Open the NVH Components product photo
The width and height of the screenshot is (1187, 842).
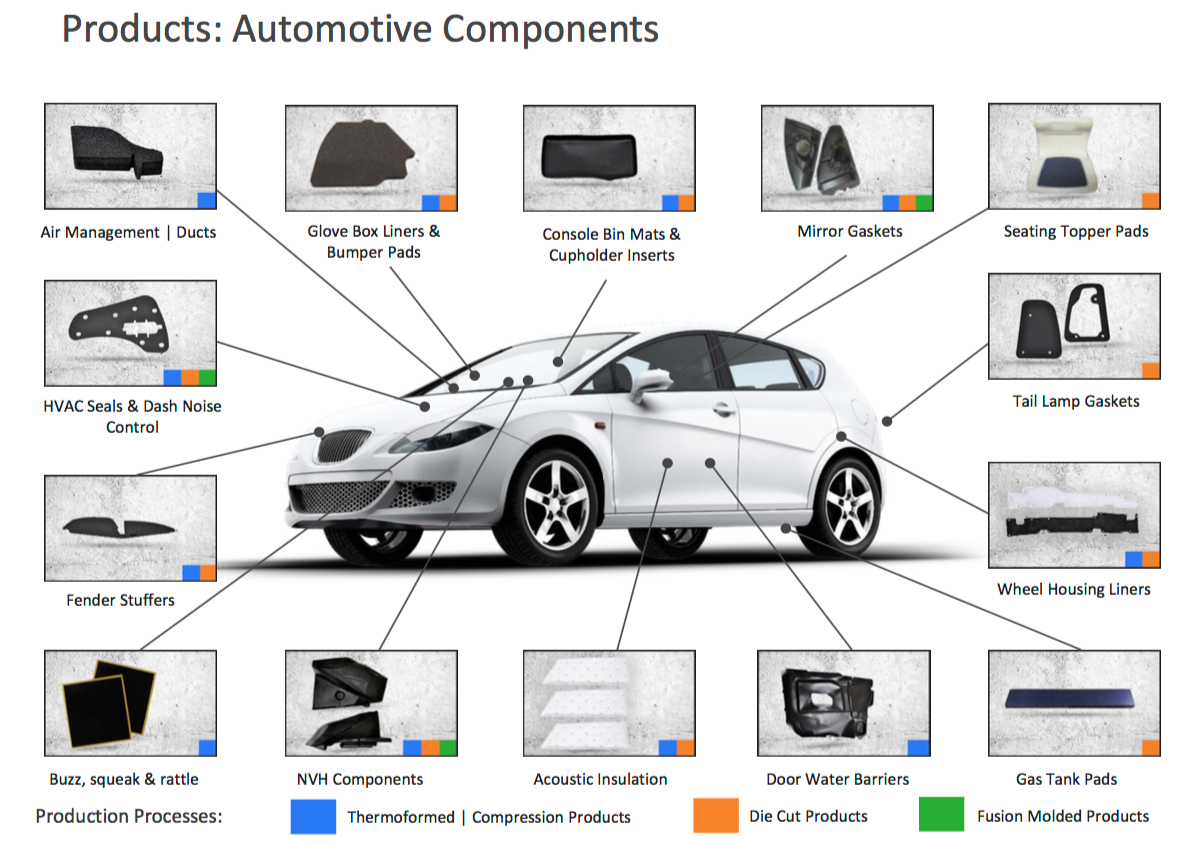point(371,703)
